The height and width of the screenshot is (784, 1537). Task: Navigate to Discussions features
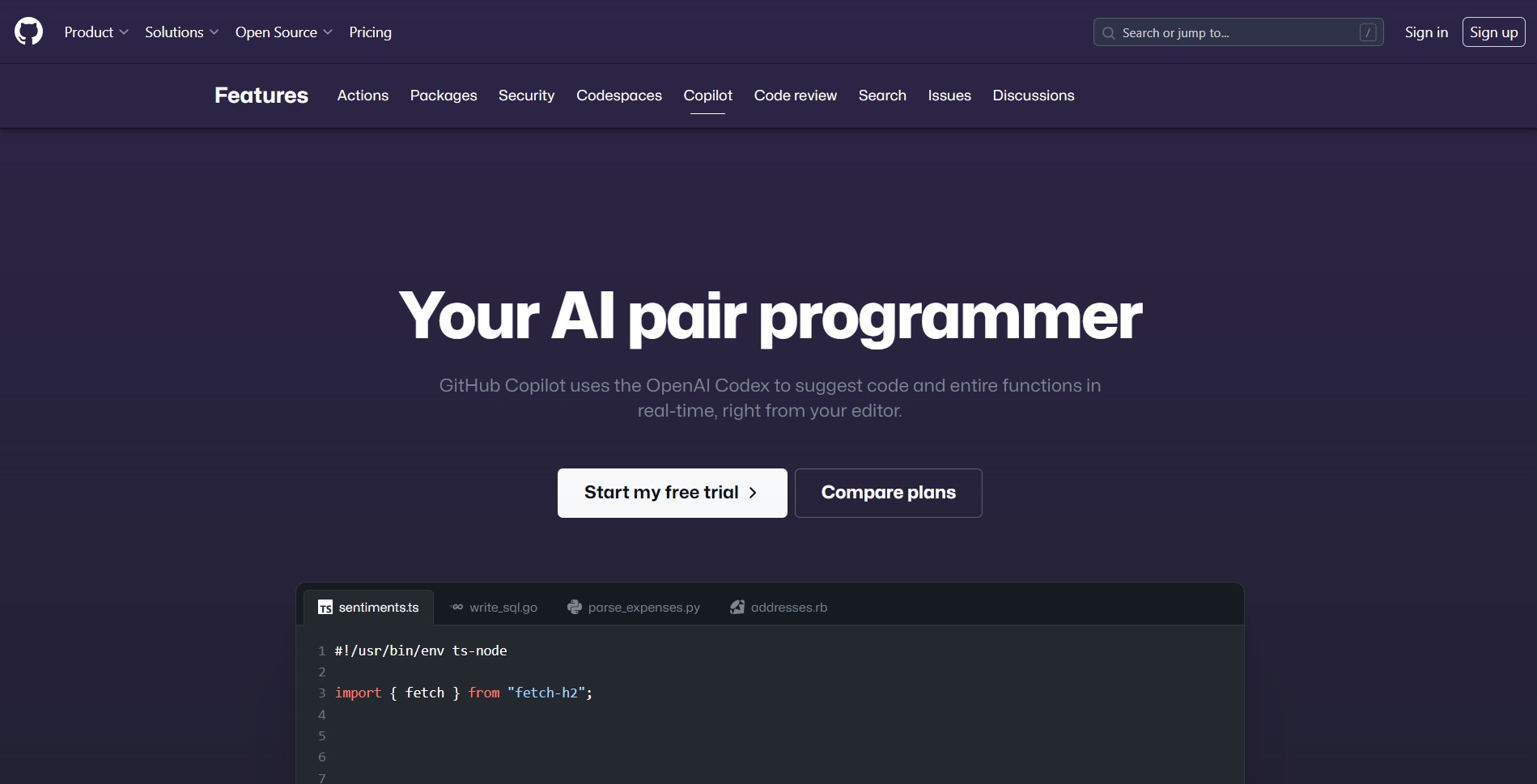tap(1033, 95)
